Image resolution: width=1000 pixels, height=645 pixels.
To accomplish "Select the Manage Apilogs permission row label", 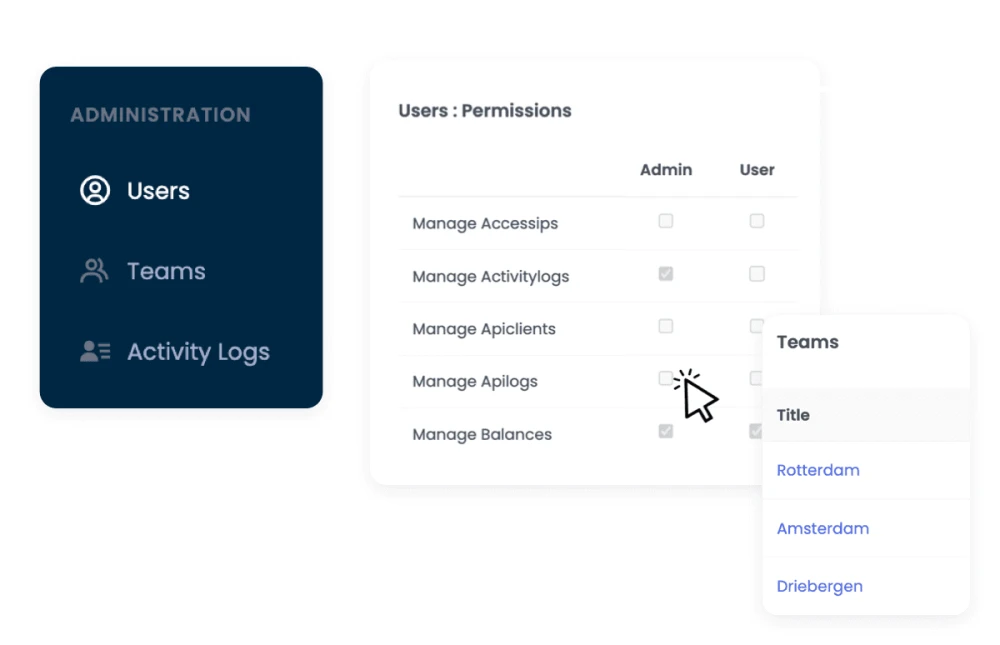I will (475, 381).
